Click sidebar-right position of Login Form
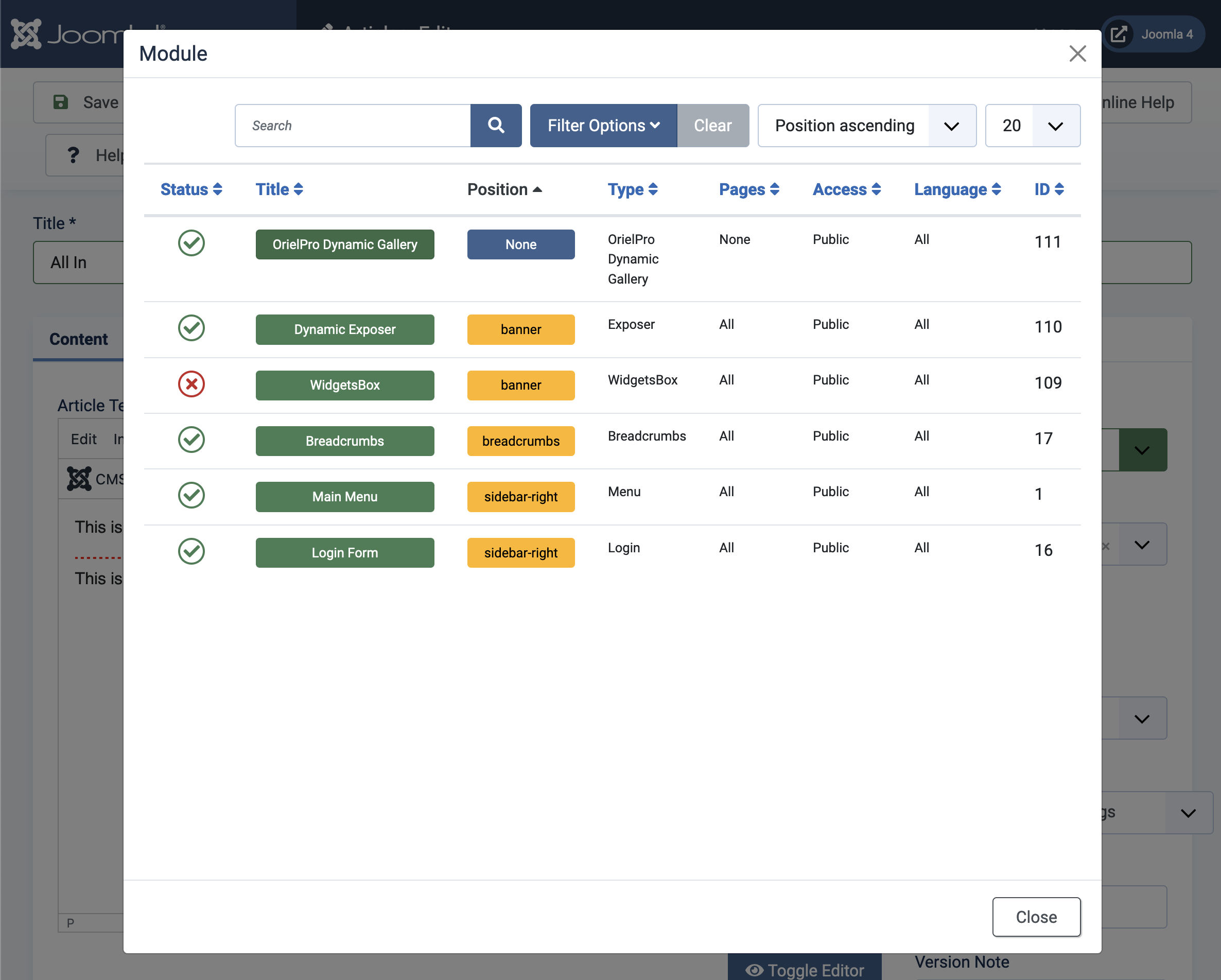Image resolution: width=1221 pixels, height=980 pixels. [x=520, y=553]
